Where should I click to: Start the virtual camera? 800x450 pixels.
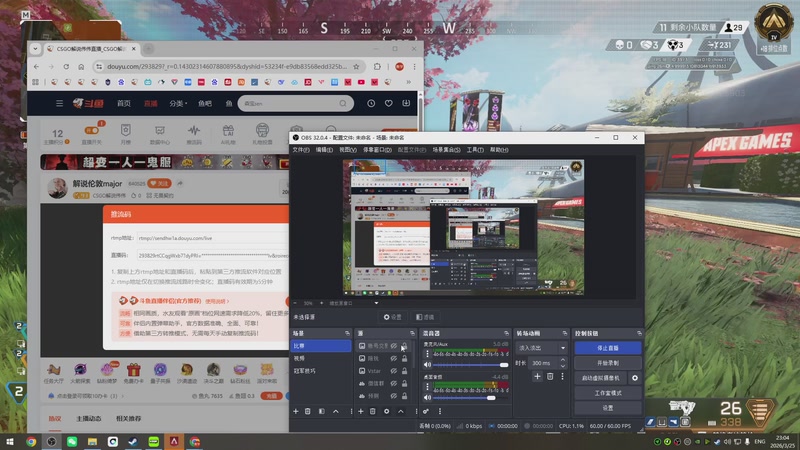(x=601, y=378)
